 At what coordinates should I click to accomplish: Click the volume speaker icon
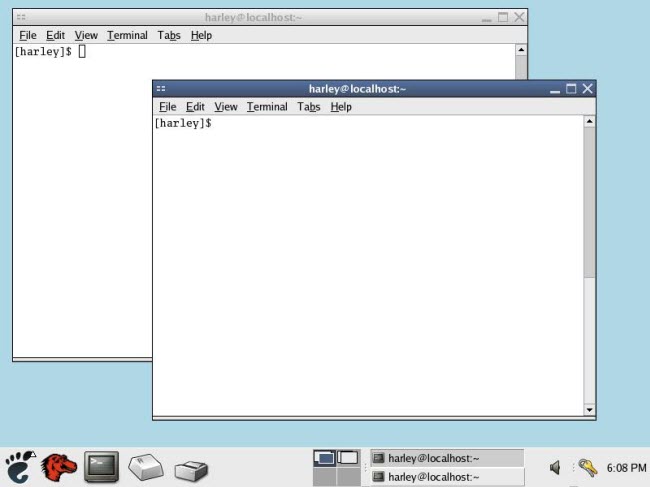[x=555, y=468]
